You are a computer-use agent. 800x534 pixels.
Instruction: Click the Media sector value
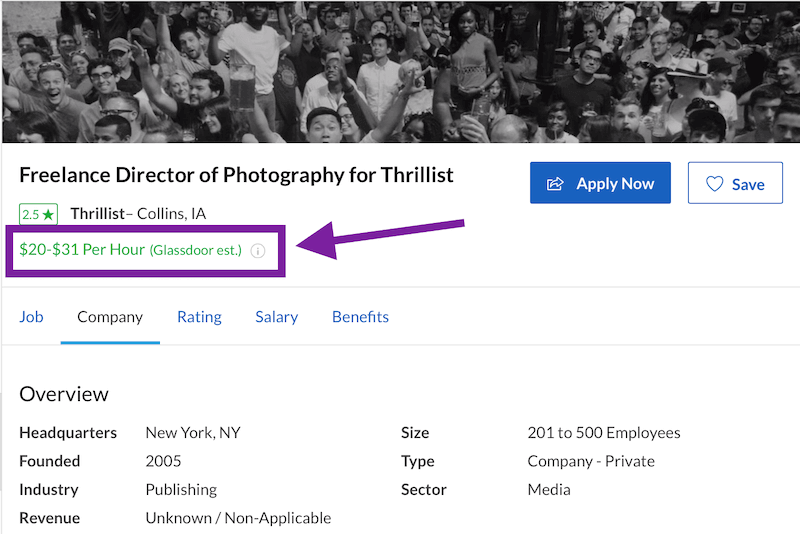(549, 490)
